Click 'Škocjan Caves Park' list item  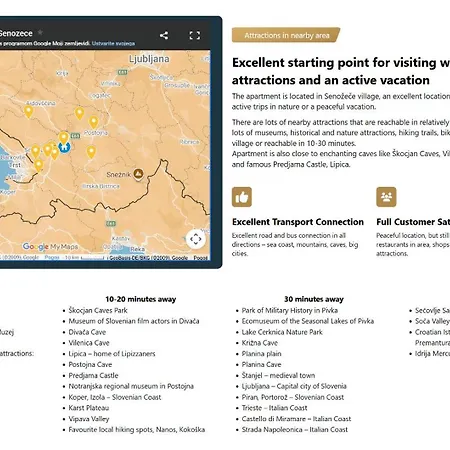pyautogui.click(x=98, y=310)
